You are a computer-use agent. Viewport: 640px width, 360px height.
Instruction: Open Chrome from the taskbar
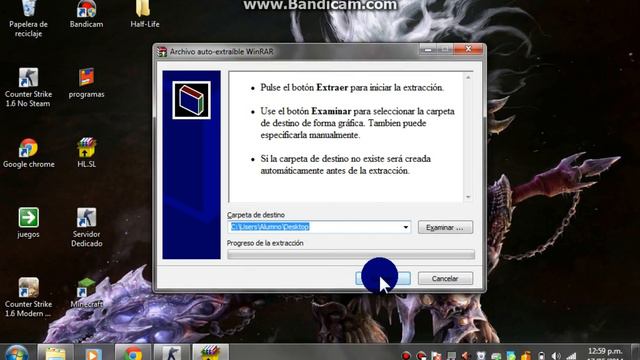click(x=132, y=353)
